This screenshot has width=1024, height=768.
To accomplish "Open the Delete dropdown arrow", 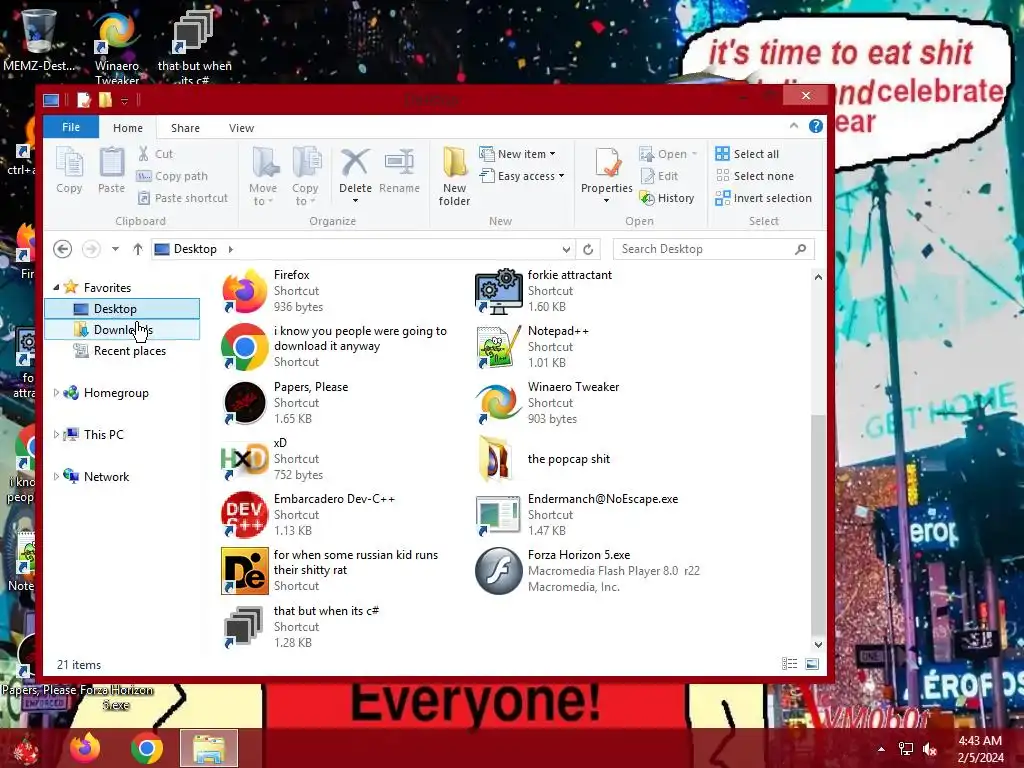I will coord(355,201).
